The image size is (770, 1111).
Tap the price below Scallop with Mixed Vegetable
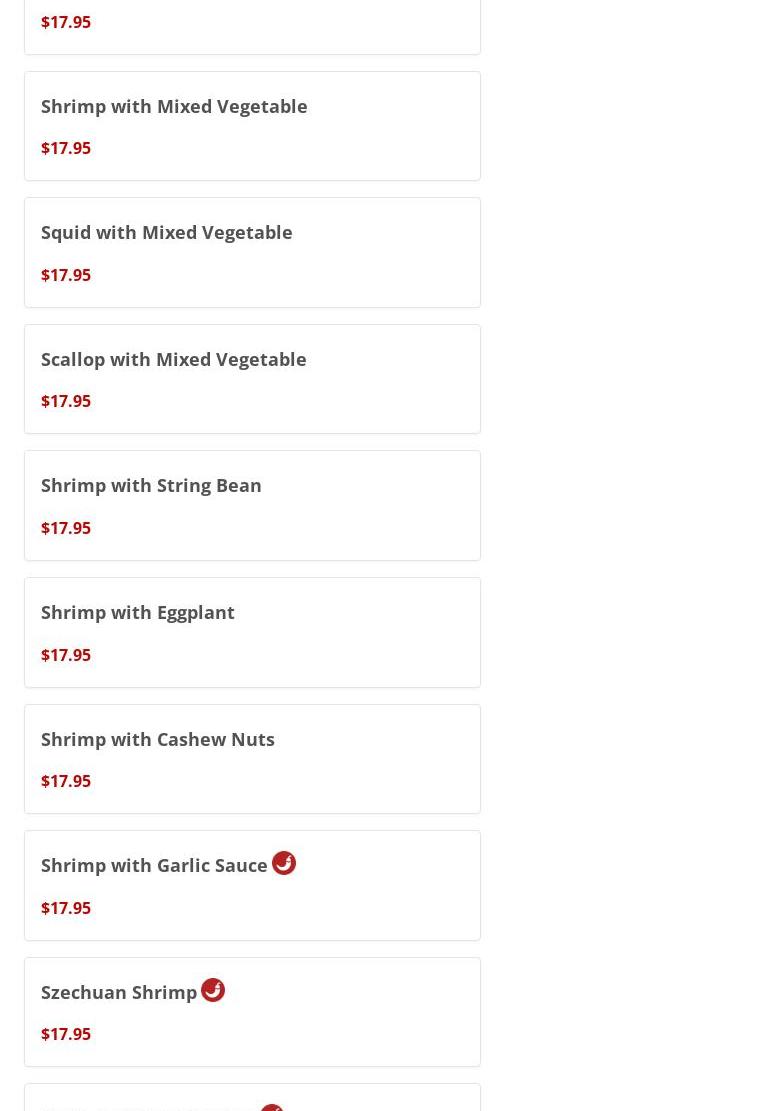[x=66, y=401]
